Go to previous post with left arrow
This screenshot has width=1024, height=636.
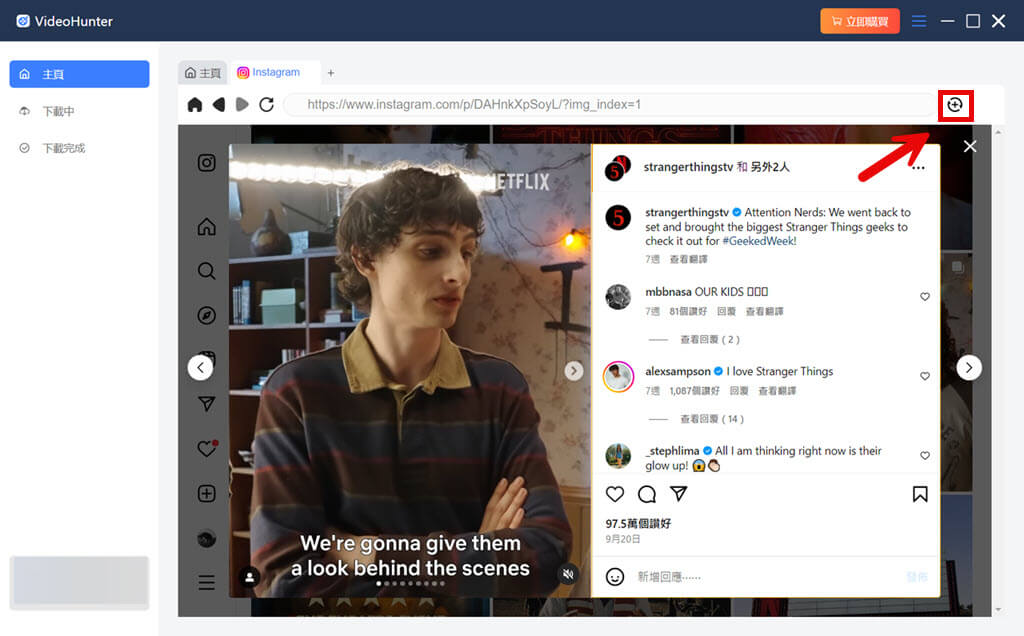(200, 368)
